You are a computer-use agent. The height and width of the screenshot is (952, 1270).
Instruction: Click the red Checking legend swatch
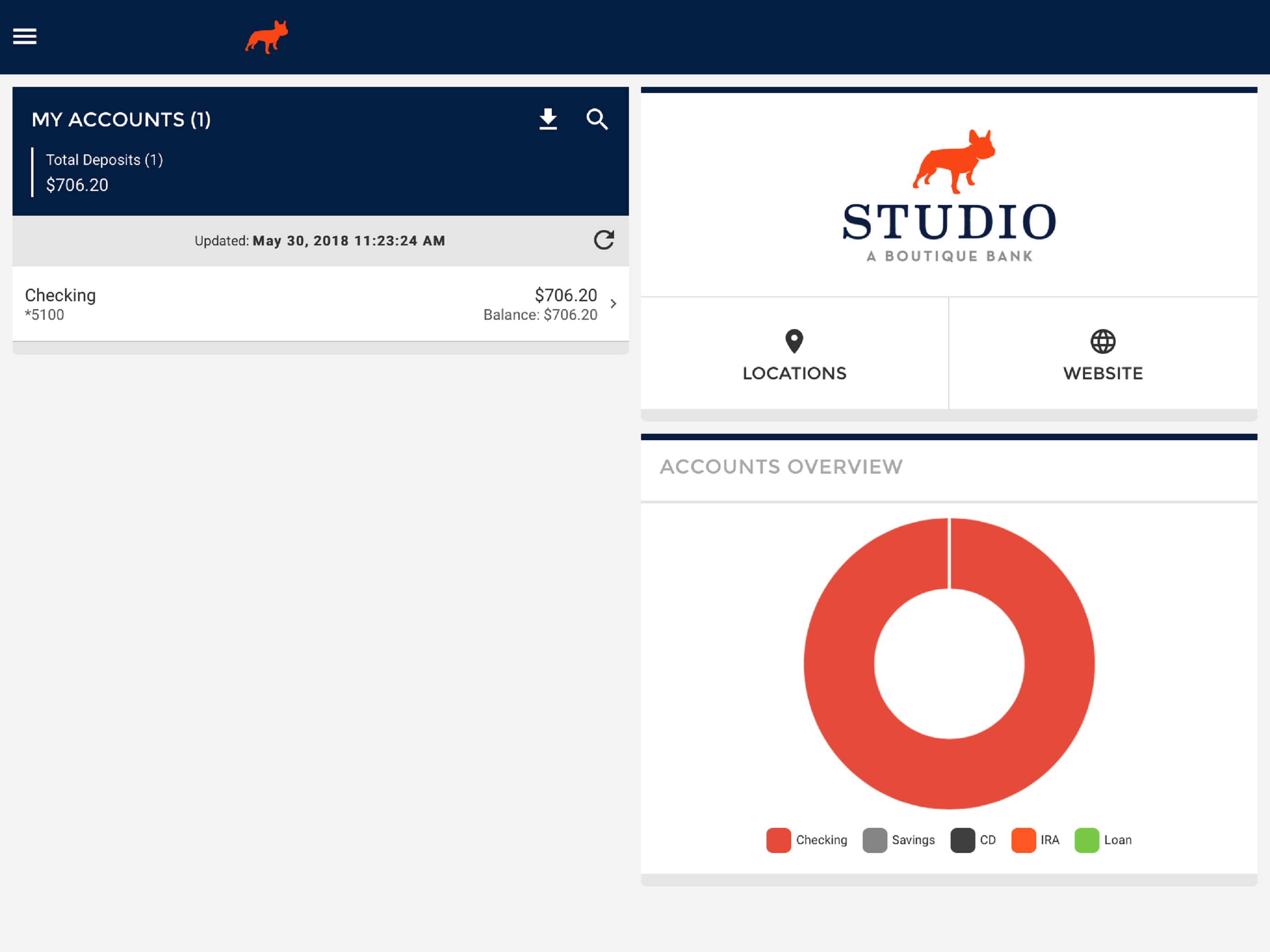779,840
